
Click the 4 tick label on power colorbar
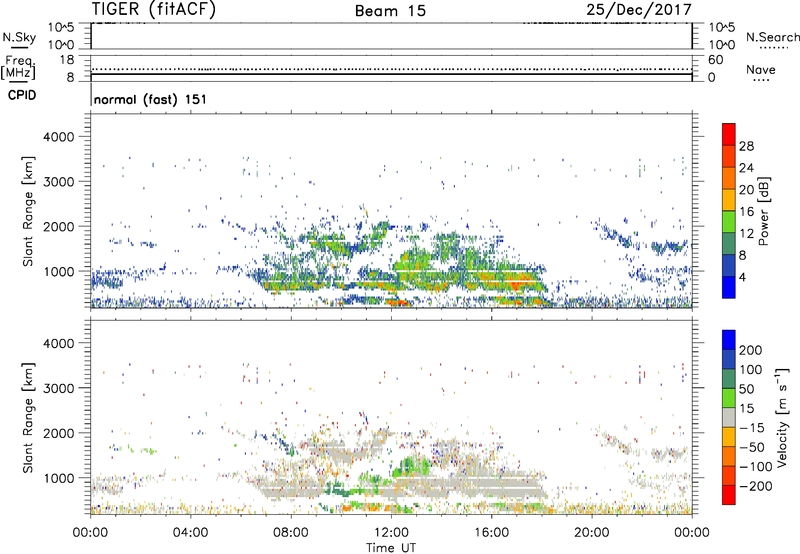(742, 278)
